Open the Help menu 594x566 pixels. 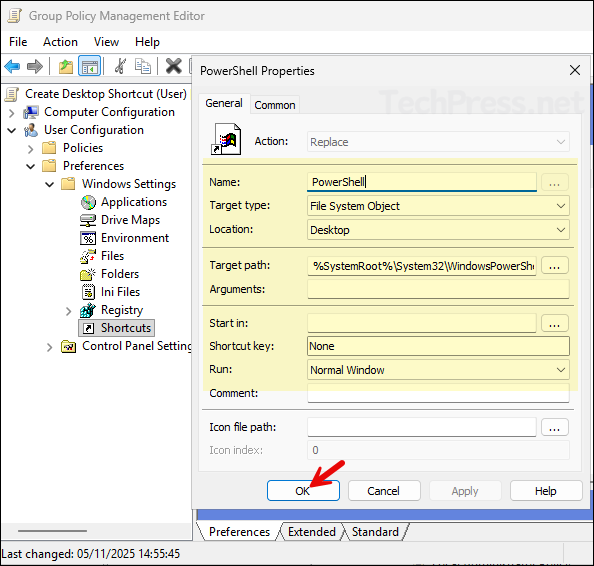pyautogui.click(x=147, y=42)
